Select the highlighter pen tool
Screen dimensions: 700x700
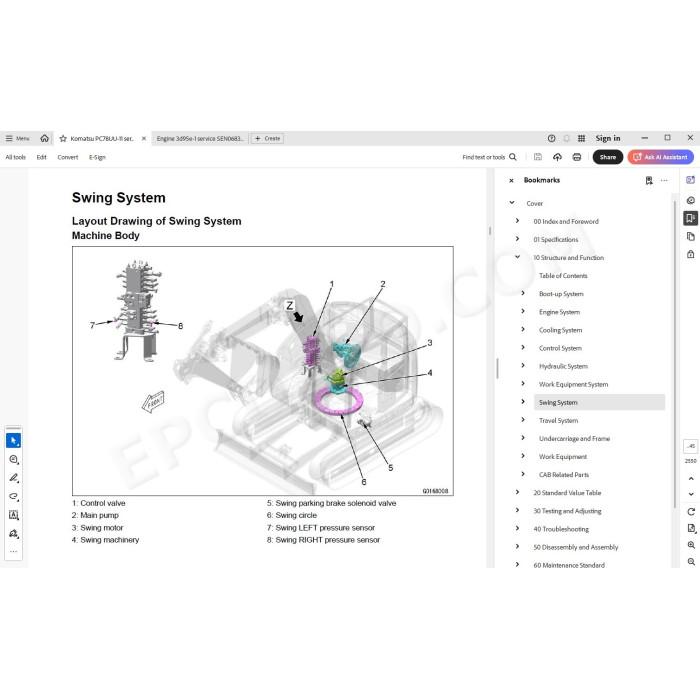13,478
